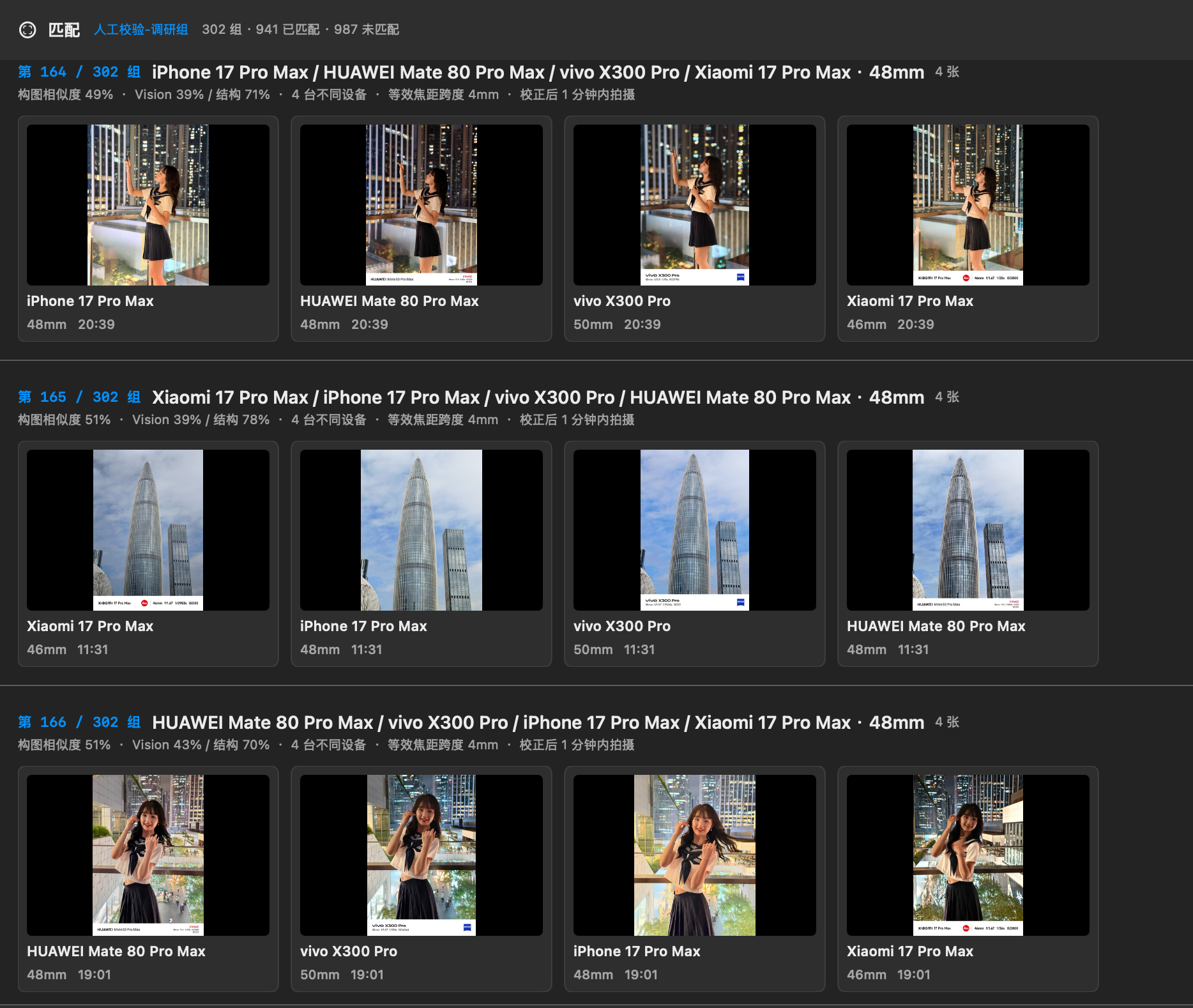Screen dimensions: 1193x1008
Task: Click the 匹配 page title
Action: click(x=64, y=30)
